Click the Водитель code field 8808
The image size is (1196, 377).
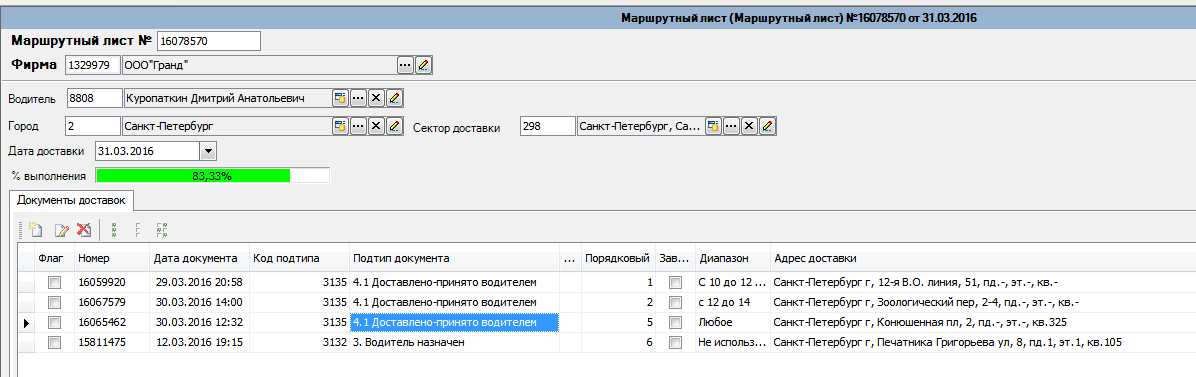95,98
